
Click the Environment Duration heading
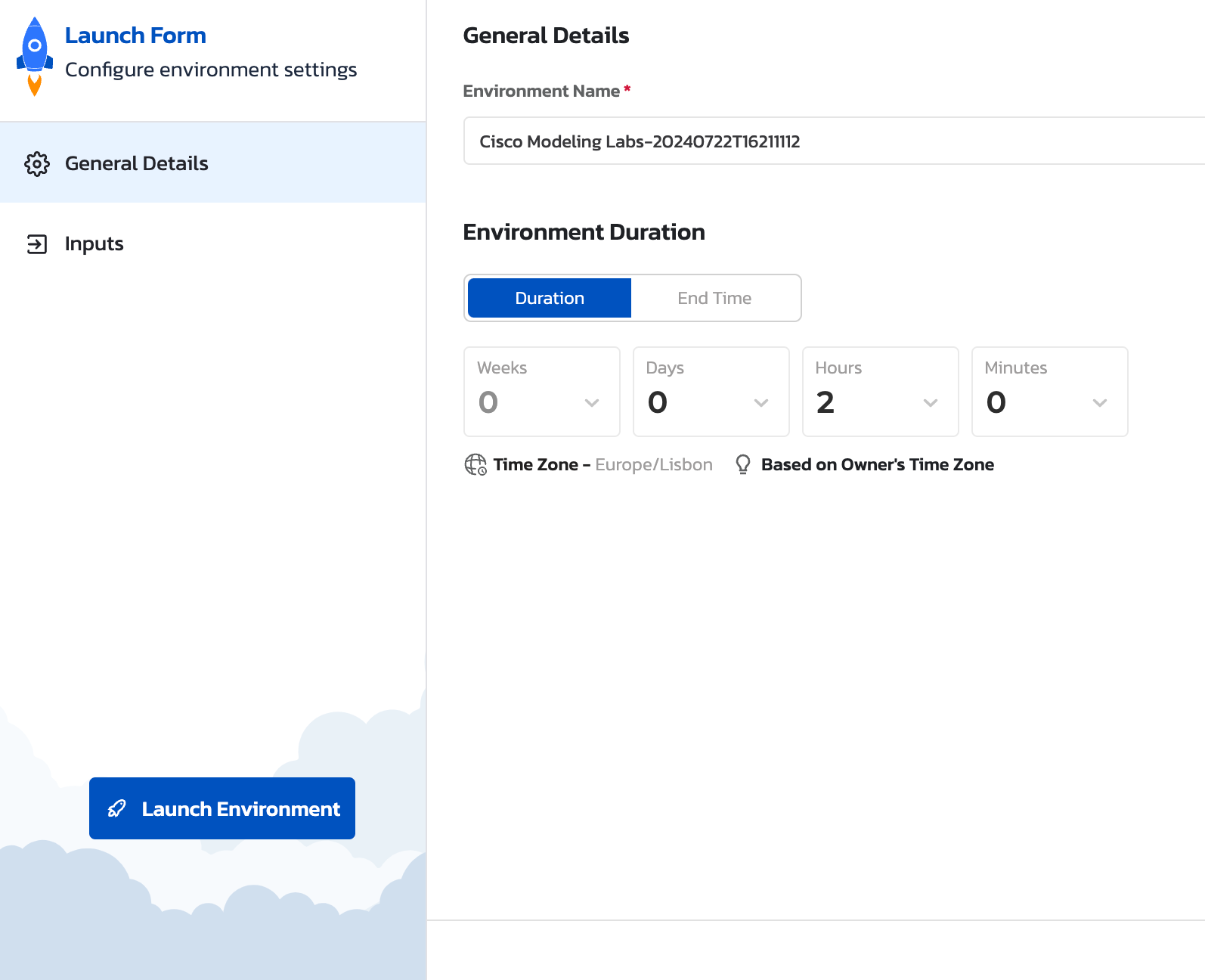coord(584,232)
